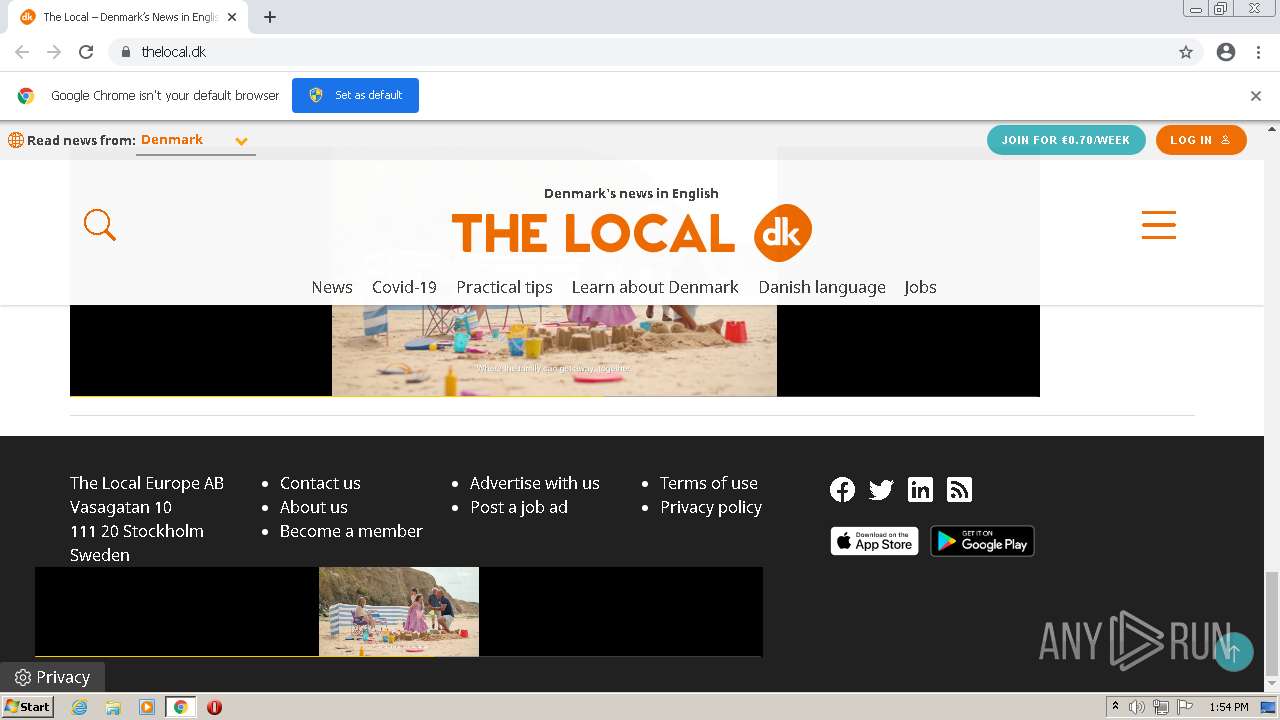Click the App Store download badge

pyautogui.click(x=874, y=541)
